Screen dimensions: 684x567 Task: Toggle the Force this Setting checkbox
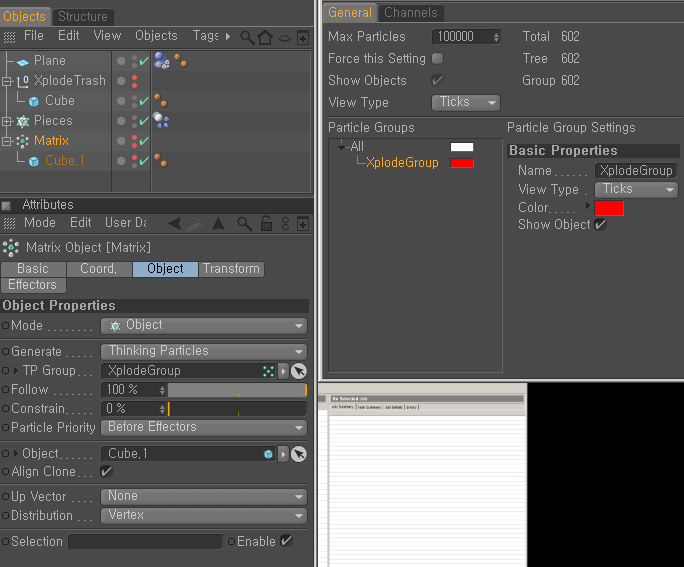[x=438, y=58]
